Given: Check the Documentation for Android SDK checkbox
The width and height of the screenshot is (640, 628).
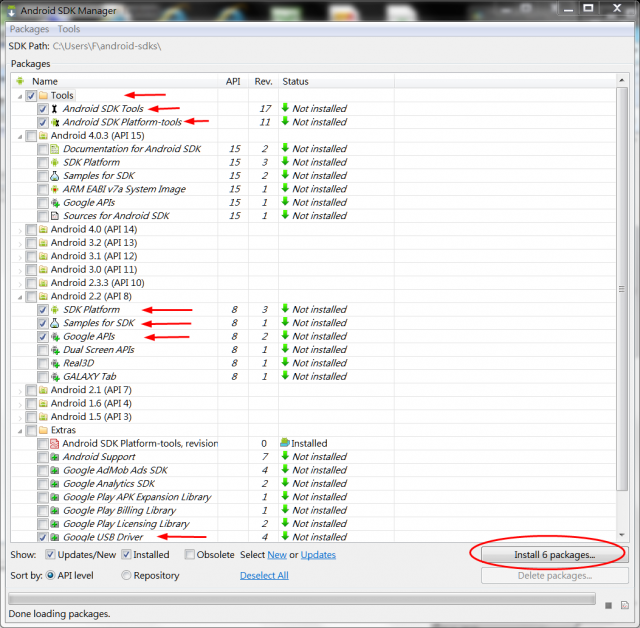Looking at the screenshot, I should [42, 149].
